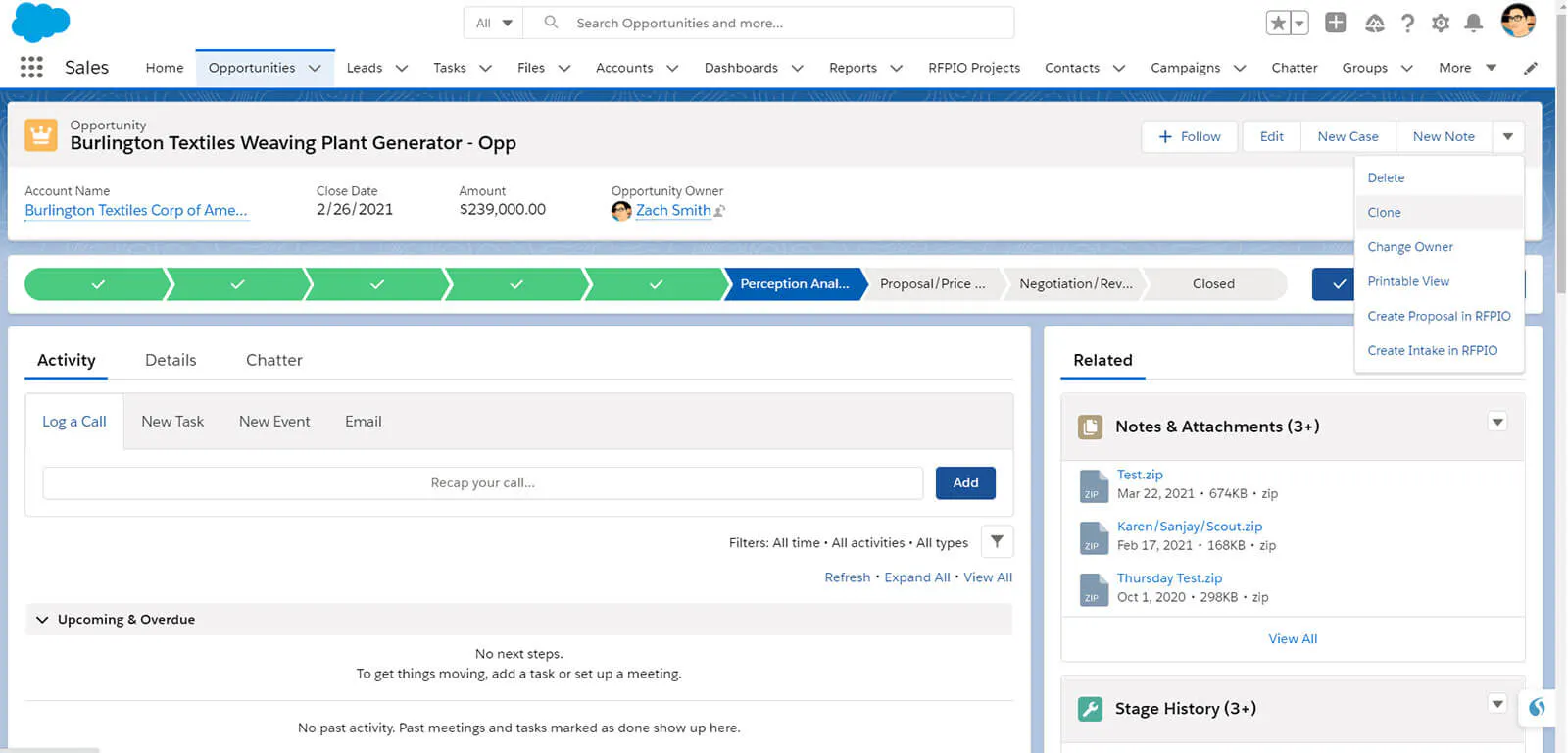The image size is (1568, 753).
Task: Open the Setup gear icon
Action: [x=1440, y=23]
